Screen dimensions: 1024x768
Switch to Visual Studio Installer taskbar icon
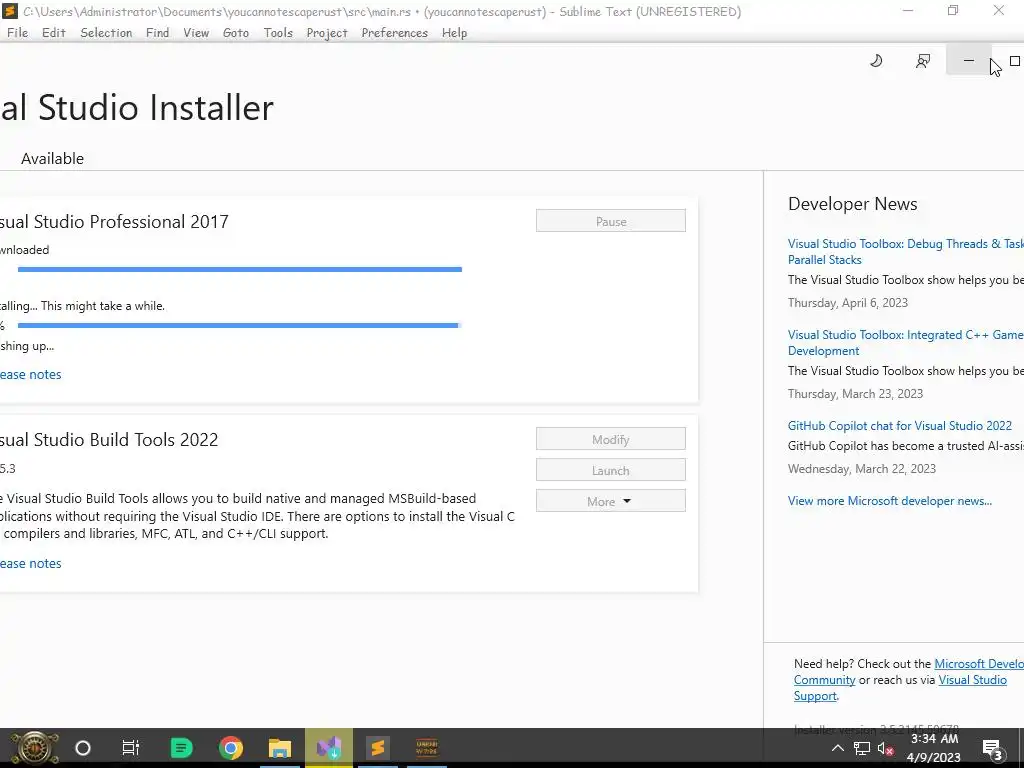click(x=329, y=748)
